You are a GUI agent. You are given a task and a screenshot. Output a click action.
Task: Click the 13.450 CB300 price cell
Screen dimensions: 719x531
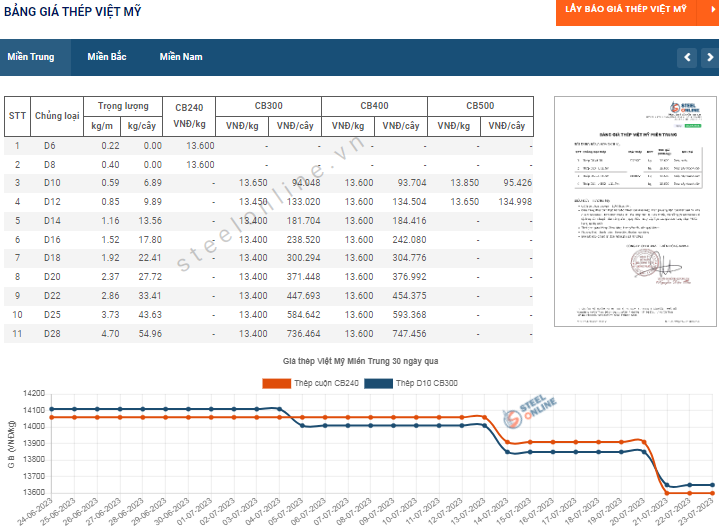click(253, 202)
